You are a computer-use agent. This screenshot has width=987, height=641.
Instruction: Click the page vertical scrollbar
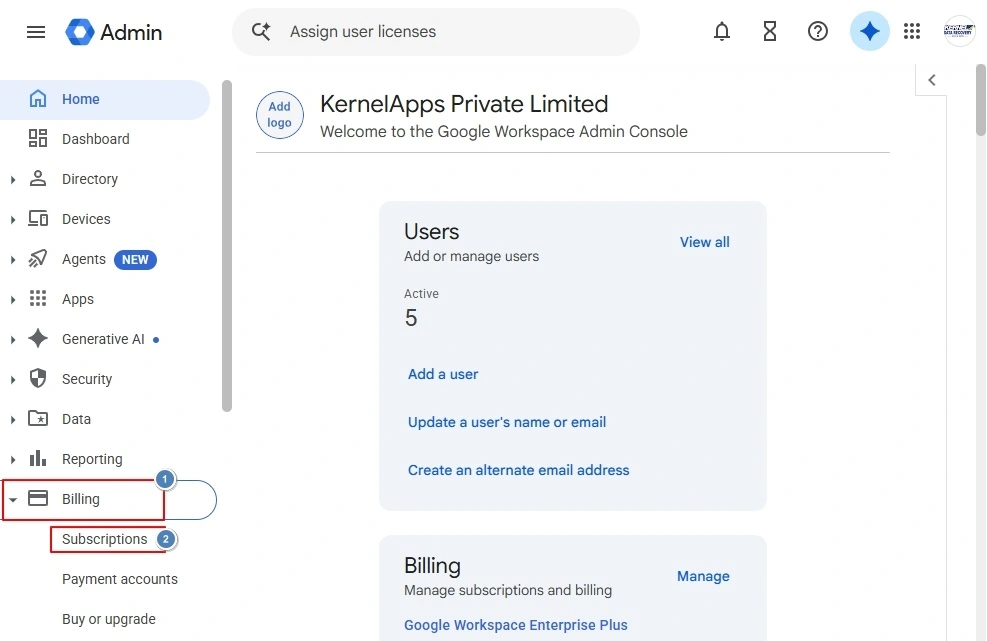981,99
